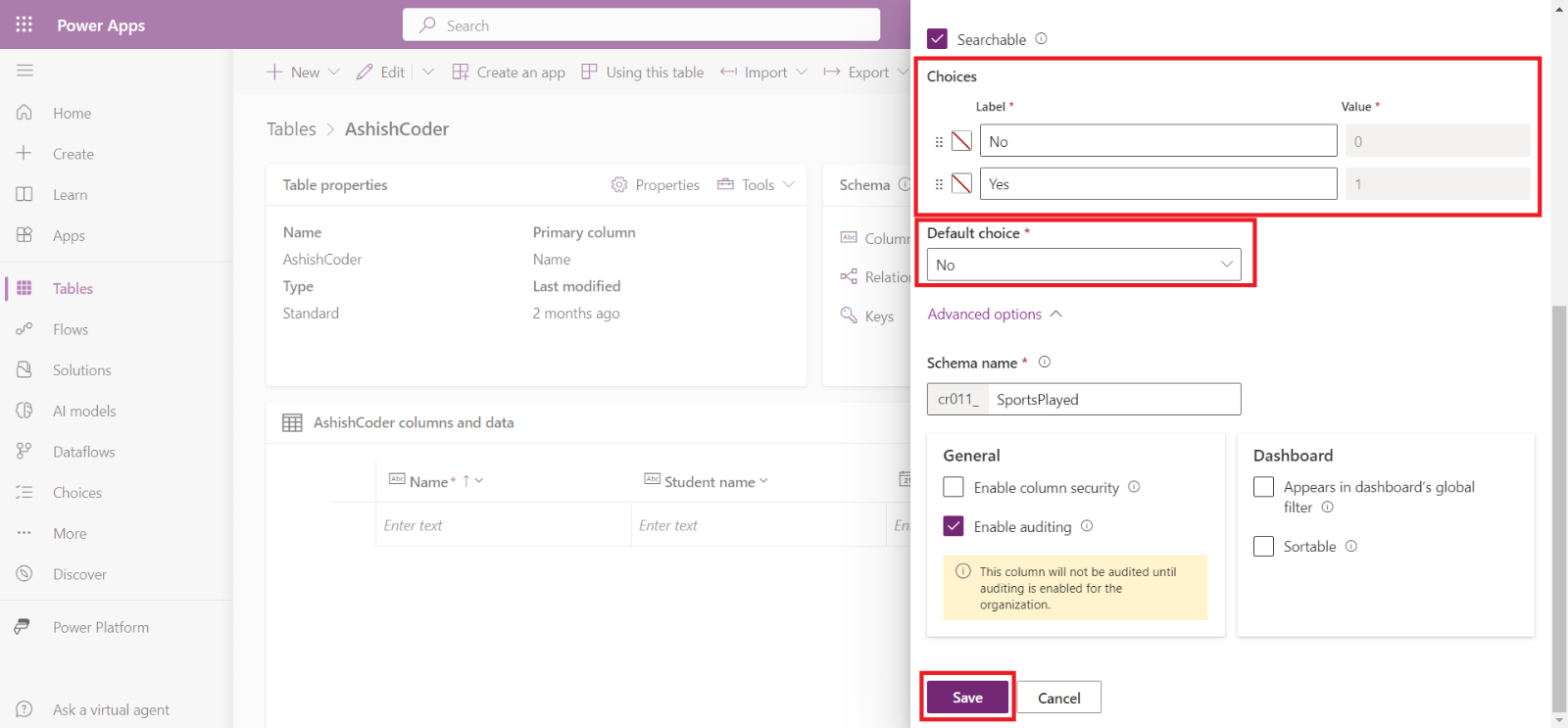Open AI models from sidebar icon
The image size is (1568, 728).
coord(24,411)
